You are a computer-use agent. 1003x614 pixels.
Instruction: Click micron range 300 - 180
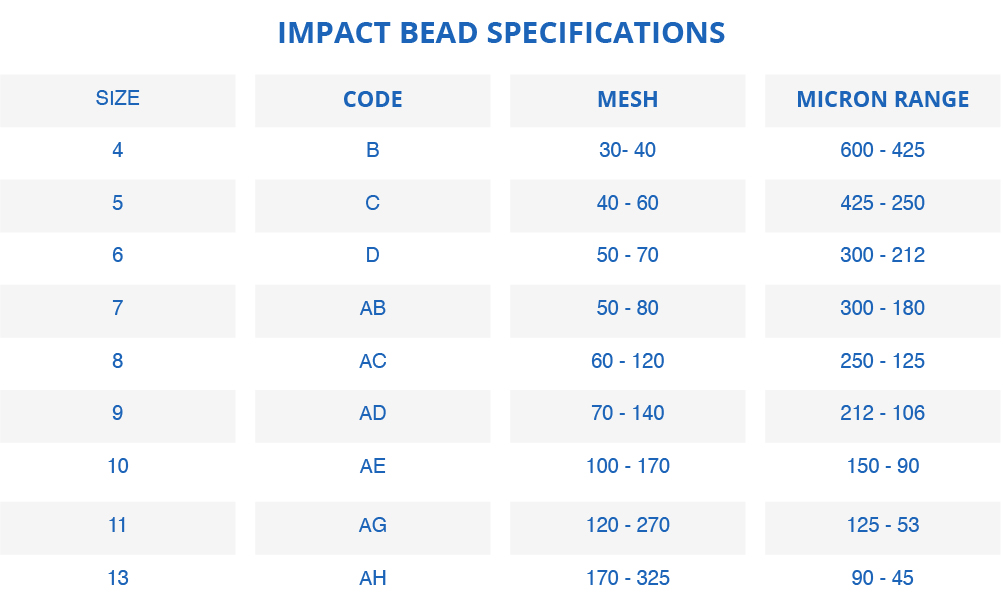(x=883, y=308)
